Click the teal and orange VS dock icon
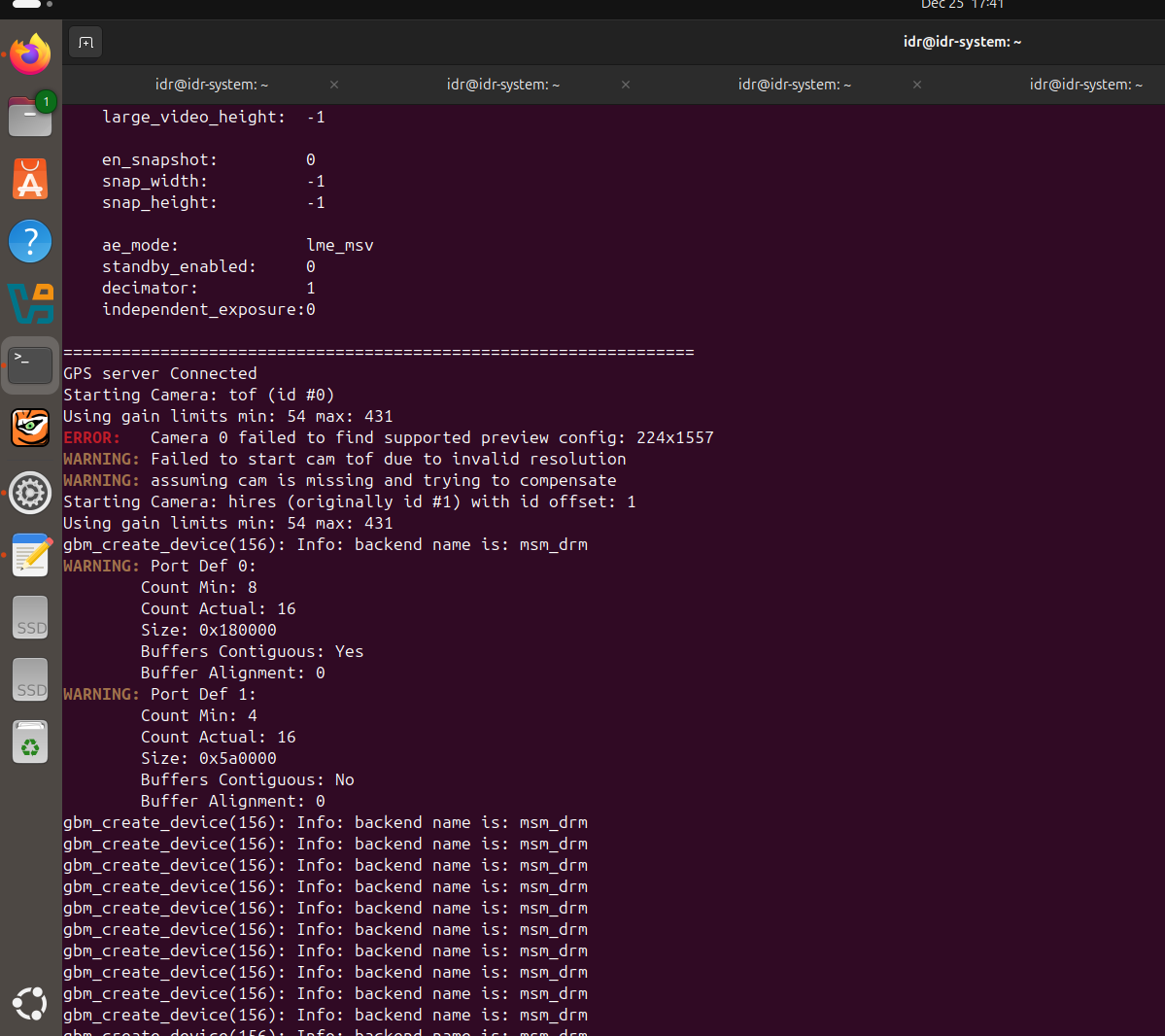This screenshot has width=1165, height=1036. coord(30,303)
